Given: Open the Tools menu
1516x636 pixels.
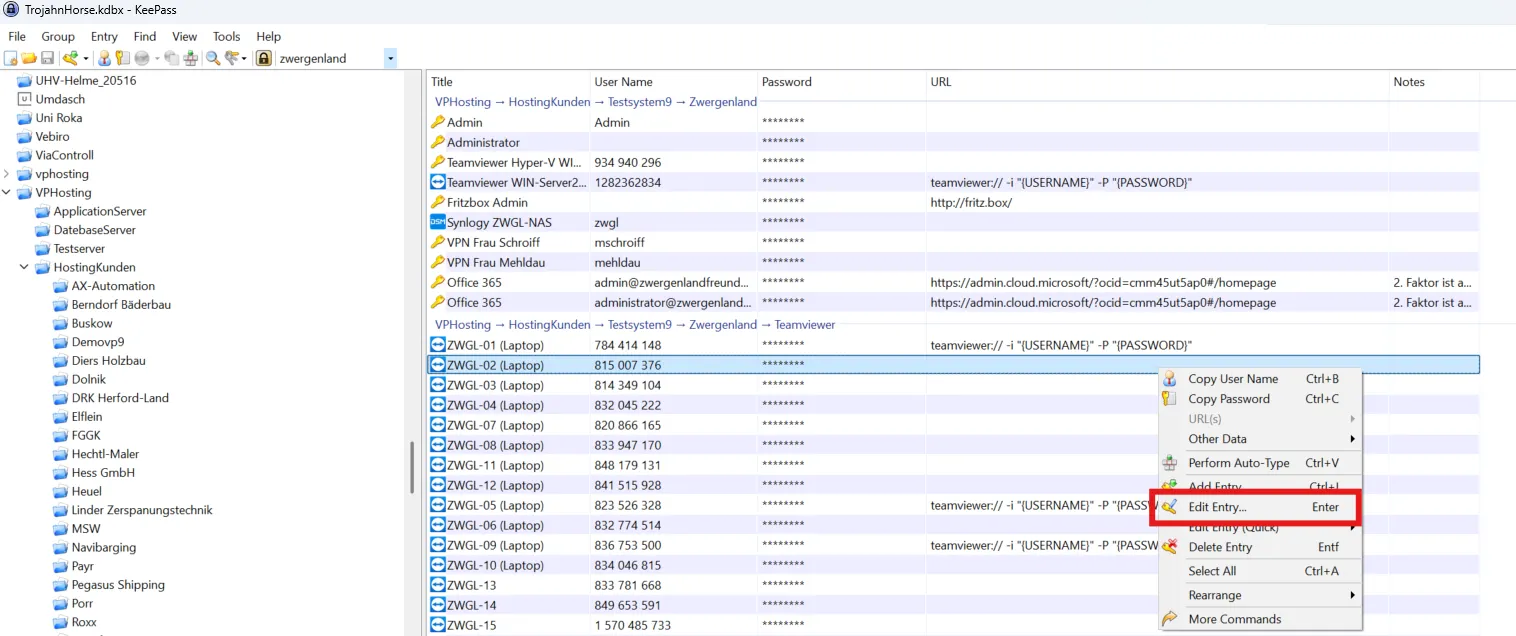Looking at the screenshot, I should pos(226,37).
